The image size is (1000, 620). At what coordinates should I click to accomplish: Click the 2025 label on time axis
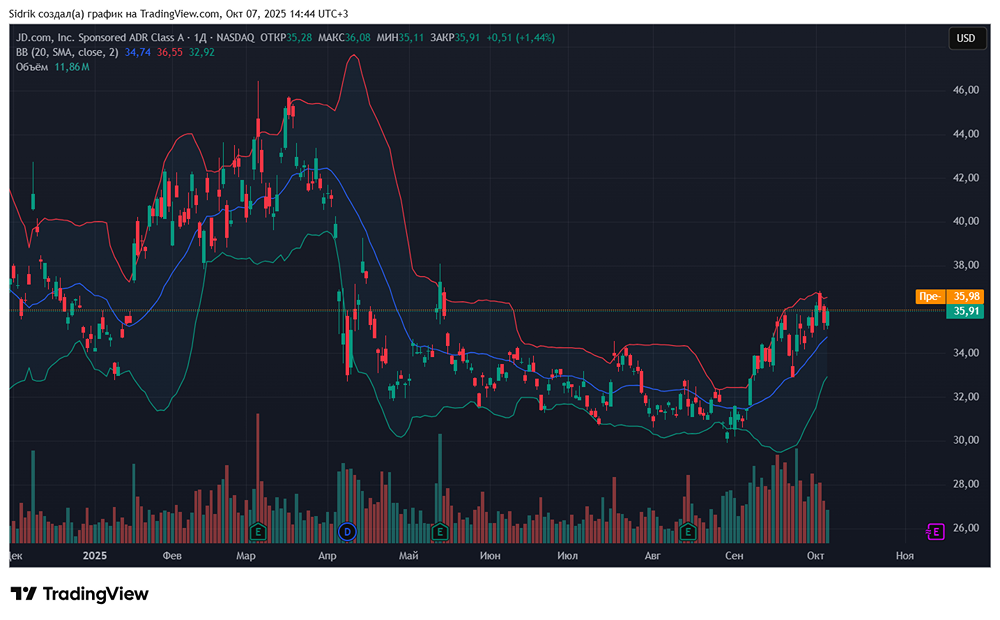point(95,555)
